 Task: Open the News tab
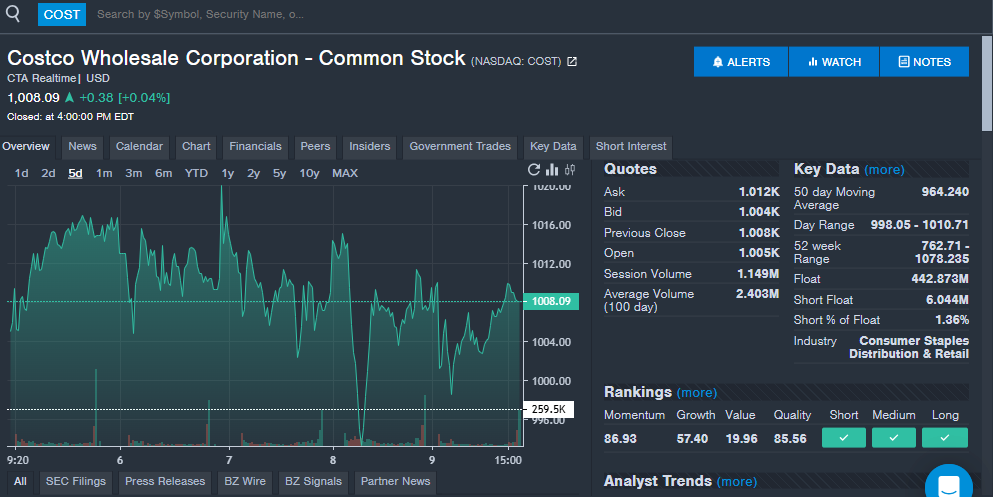[x=82, y=146]
